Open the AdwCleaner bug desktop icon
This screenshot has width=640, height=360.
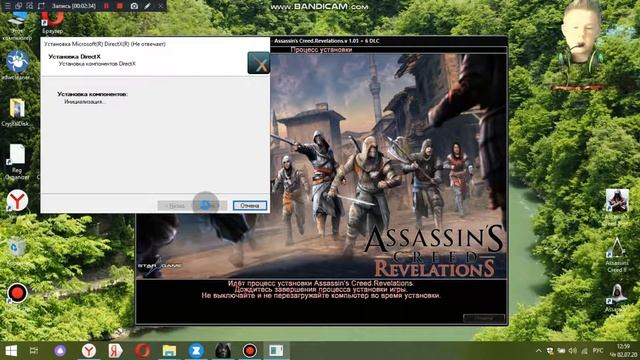(17, 65)
